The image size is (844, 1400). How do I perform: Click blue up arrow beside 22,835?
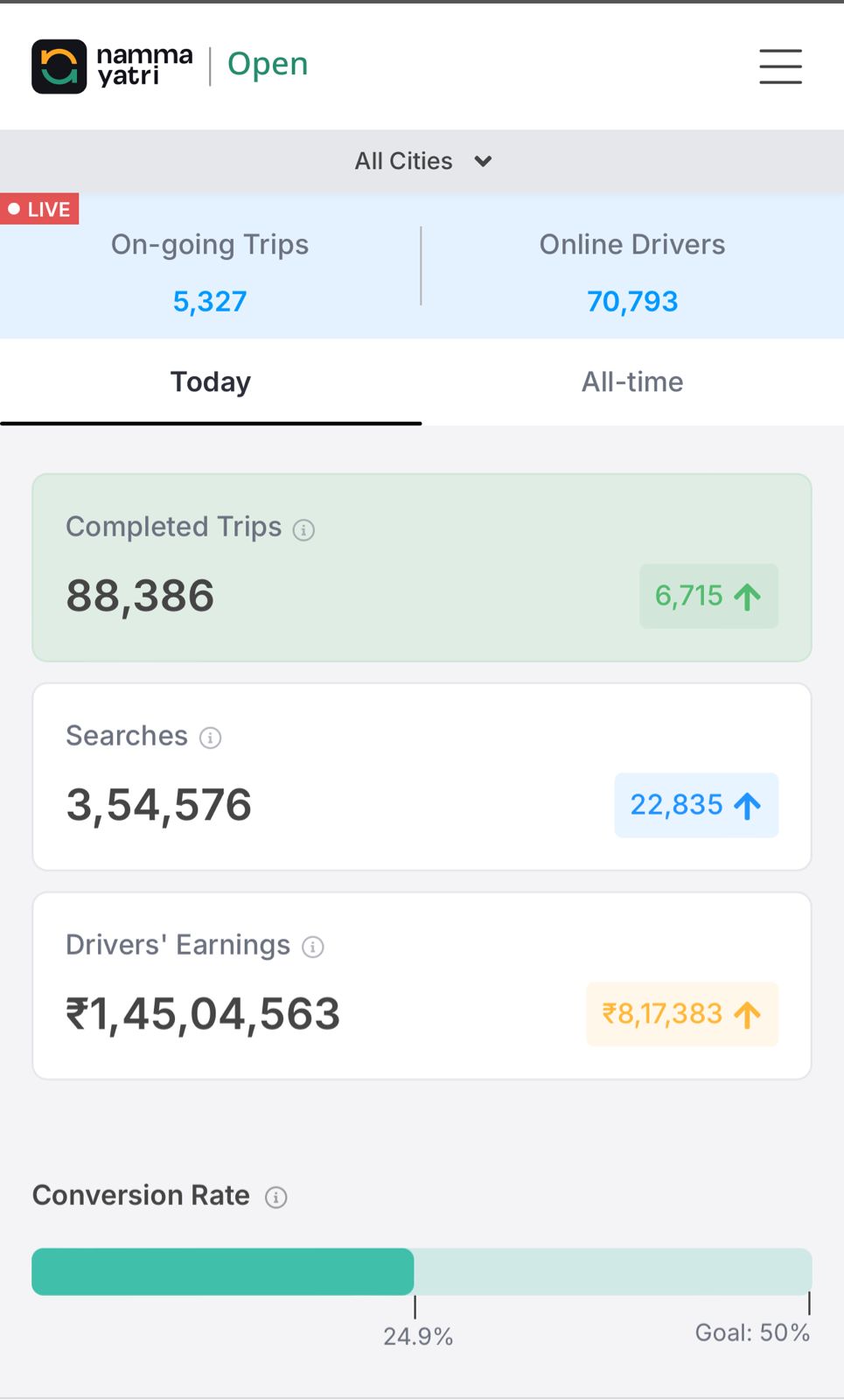(748, 806)
